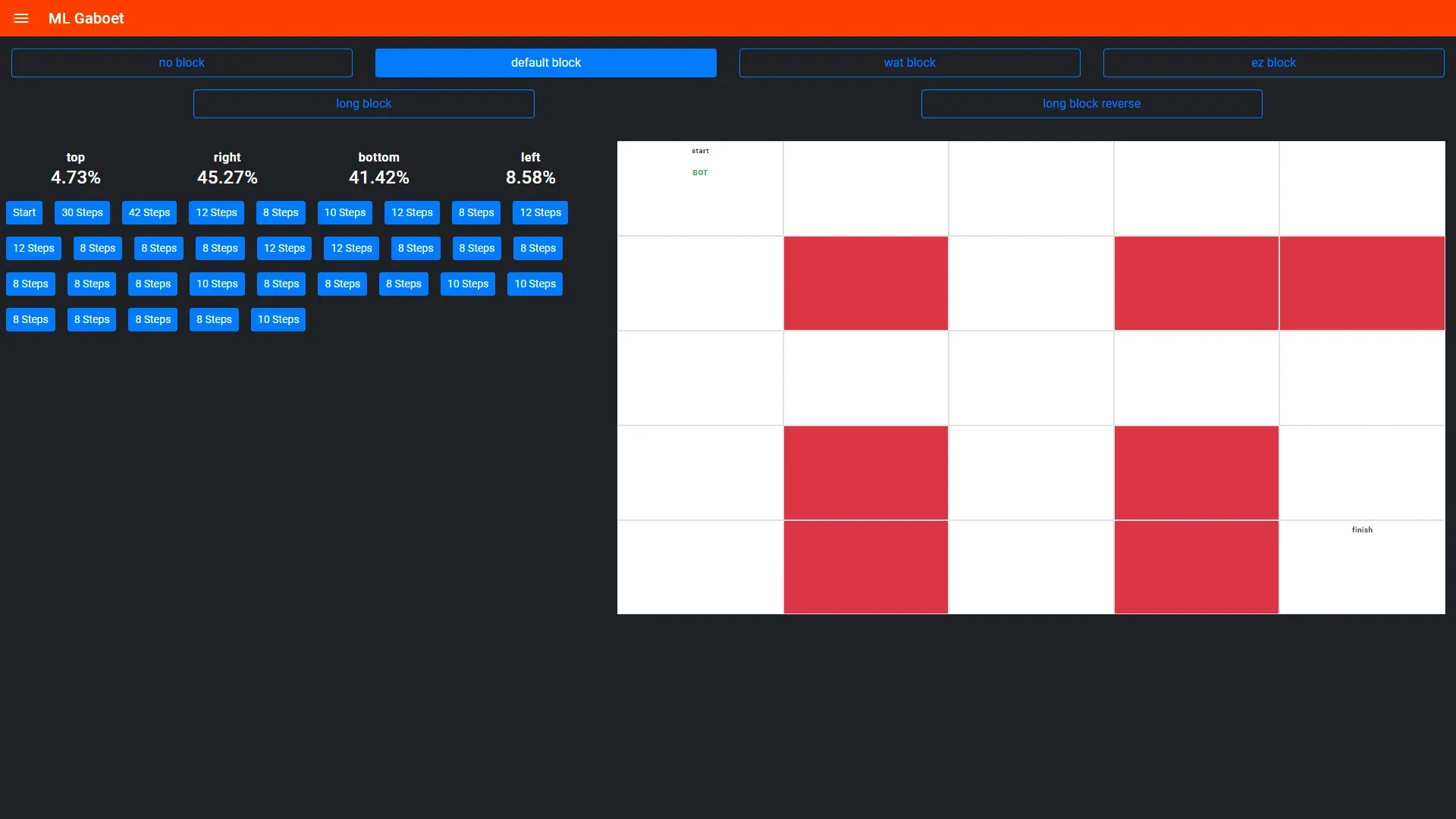Click the green BOT marker

pos(700,173)
